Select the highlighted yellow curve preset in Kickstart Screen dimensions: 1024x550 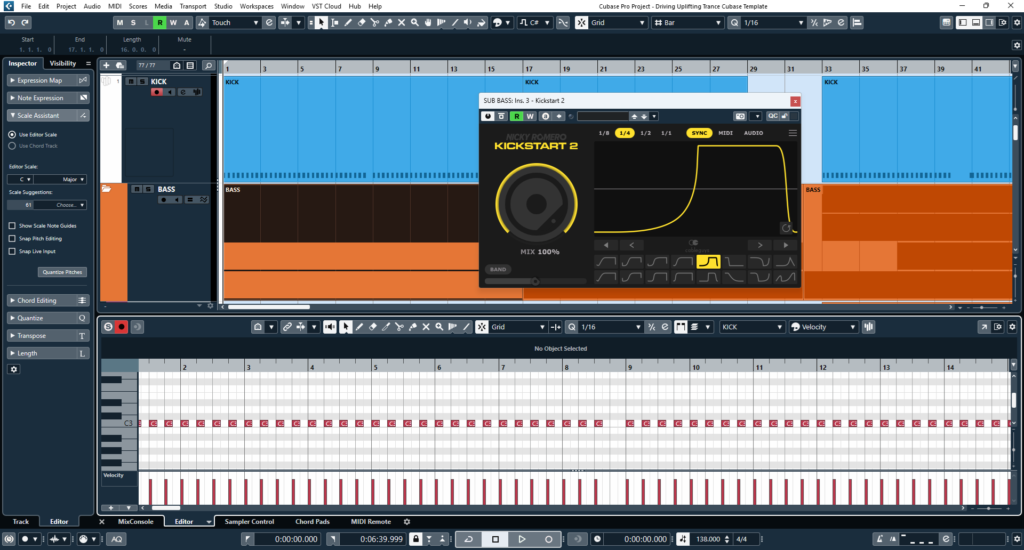point(708,261)
